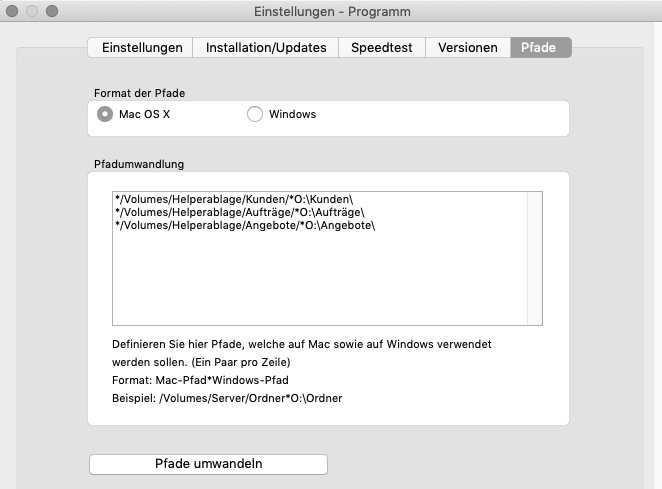This screenshot has height=489, width=662.
Task: Minimize the settings window
Action: pos(32,11)
